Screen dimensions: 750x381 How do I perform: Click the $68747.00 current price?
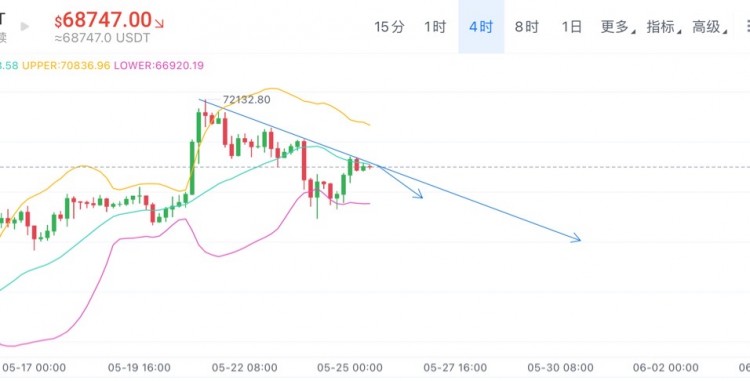tap(103, 20)
